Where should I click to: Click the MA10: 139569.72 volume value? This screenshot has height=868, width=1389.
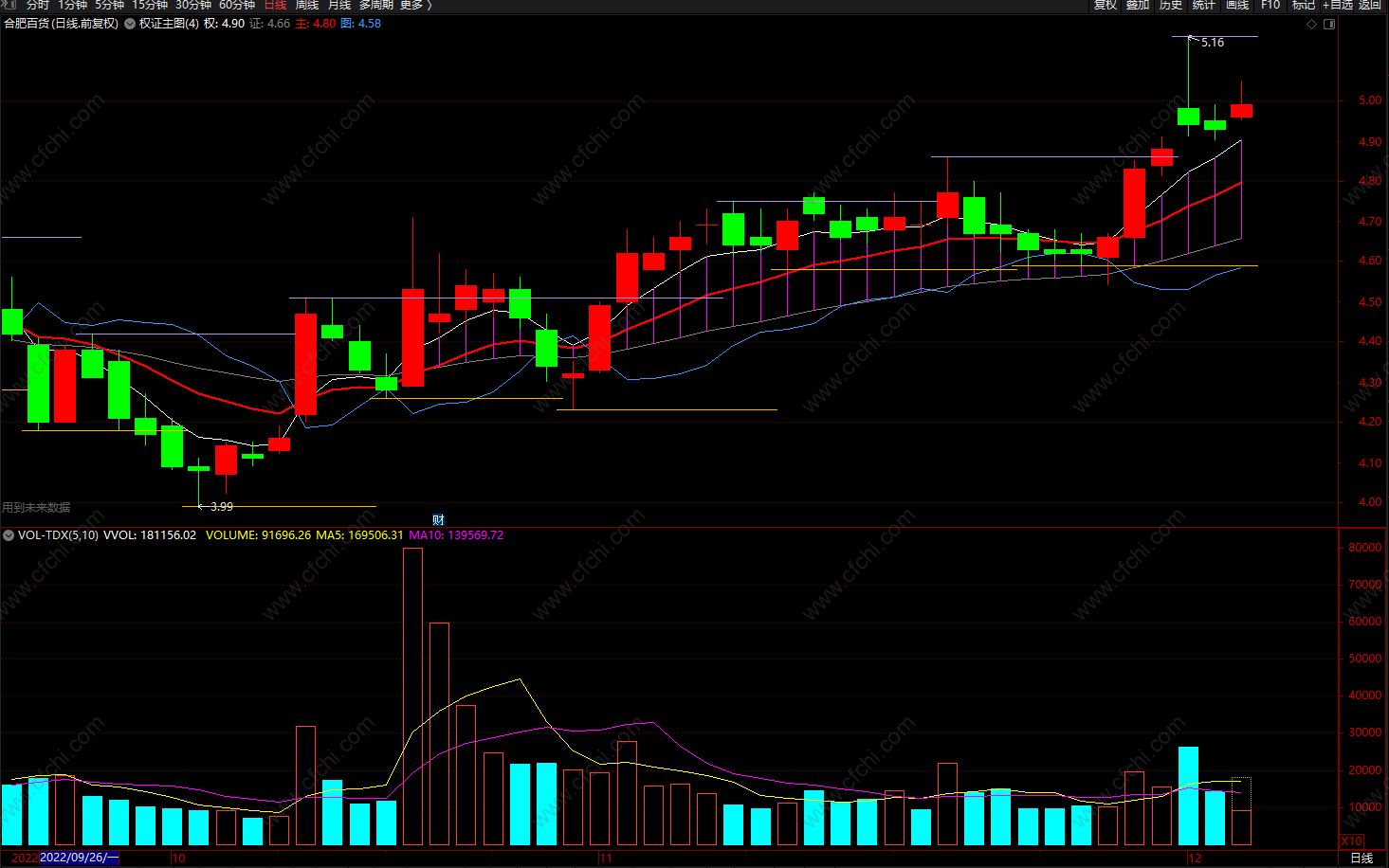coord(456,535)
